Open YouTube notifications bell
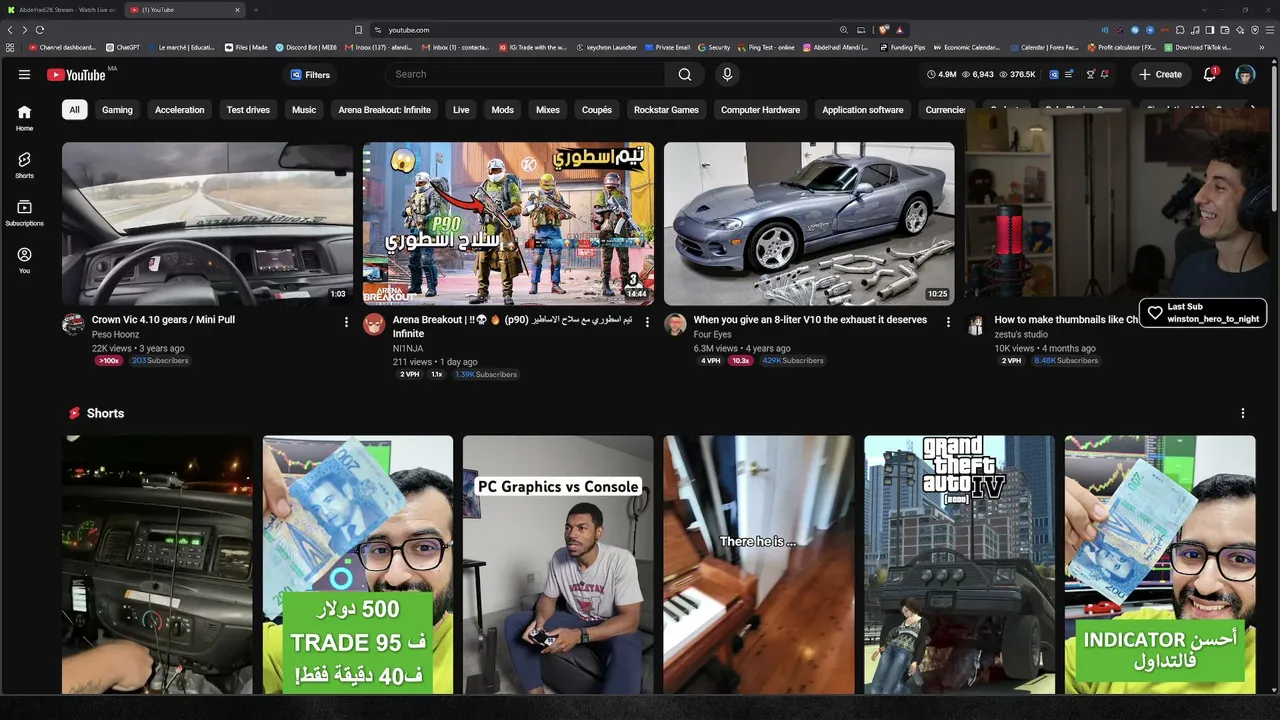Image resolution: width=1280 pixels, height=720 pixels. (1210, 74)
